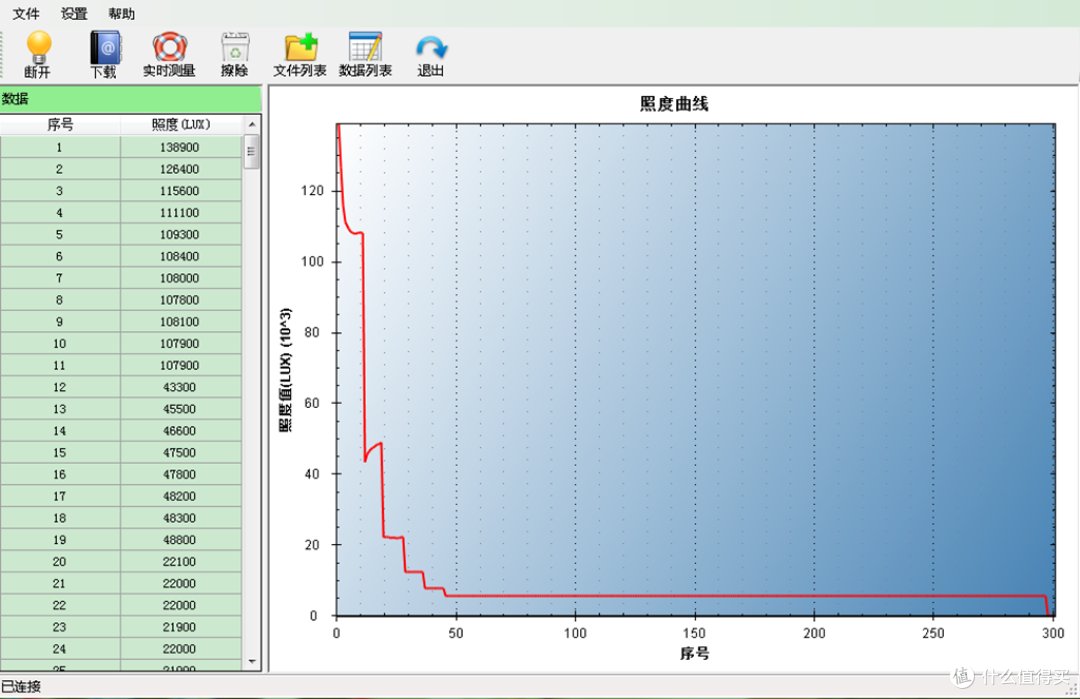
Task: Click the data list scroll up arrow
Action: [252, 125]
